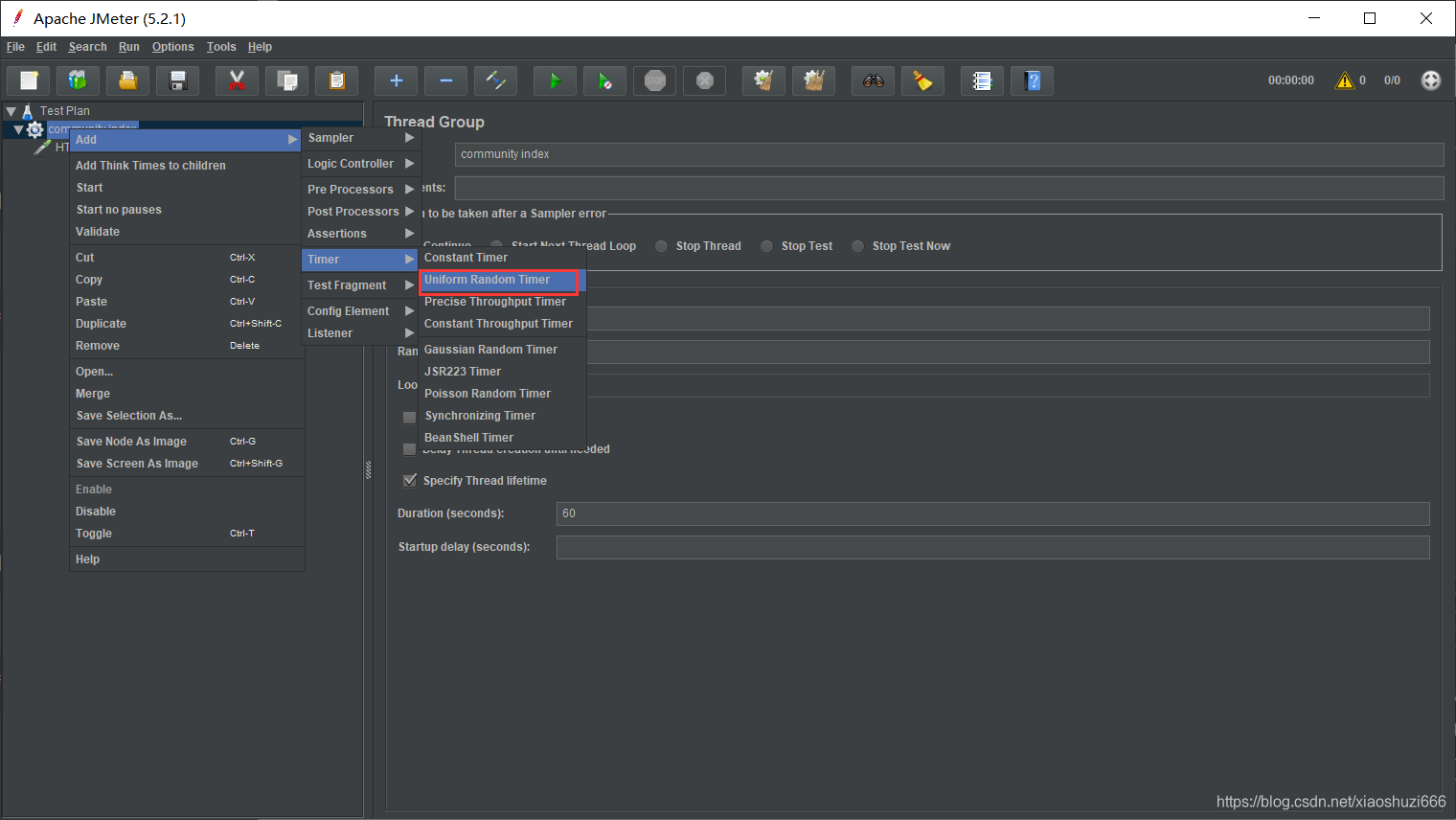Image resolution: width=1456 pixels, height=820 pixels.
Task: Start the test with green play icon
Action: pos(556,80)
